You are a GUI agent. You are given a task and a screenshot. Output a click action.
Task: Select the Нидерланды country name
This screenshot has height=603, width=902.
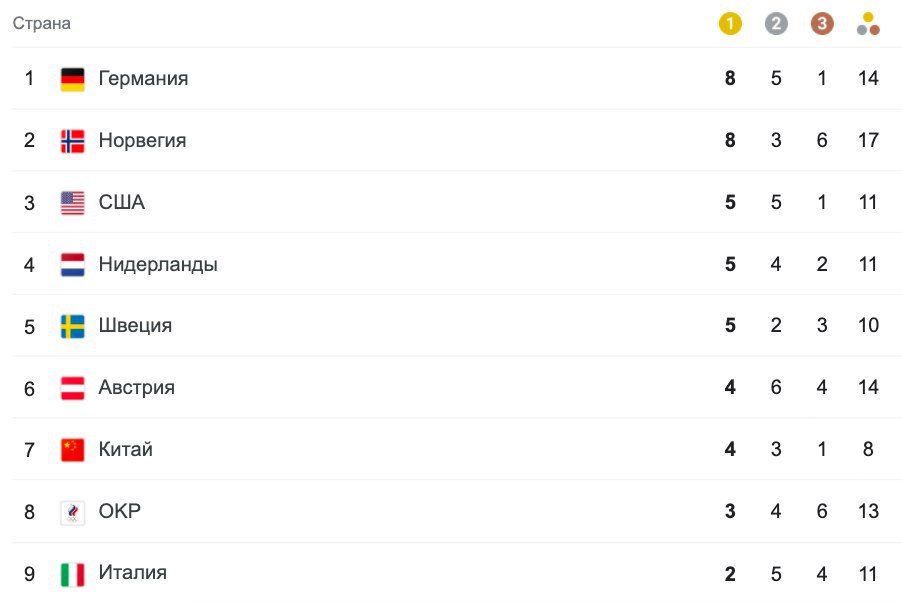[x=158, y=264]
